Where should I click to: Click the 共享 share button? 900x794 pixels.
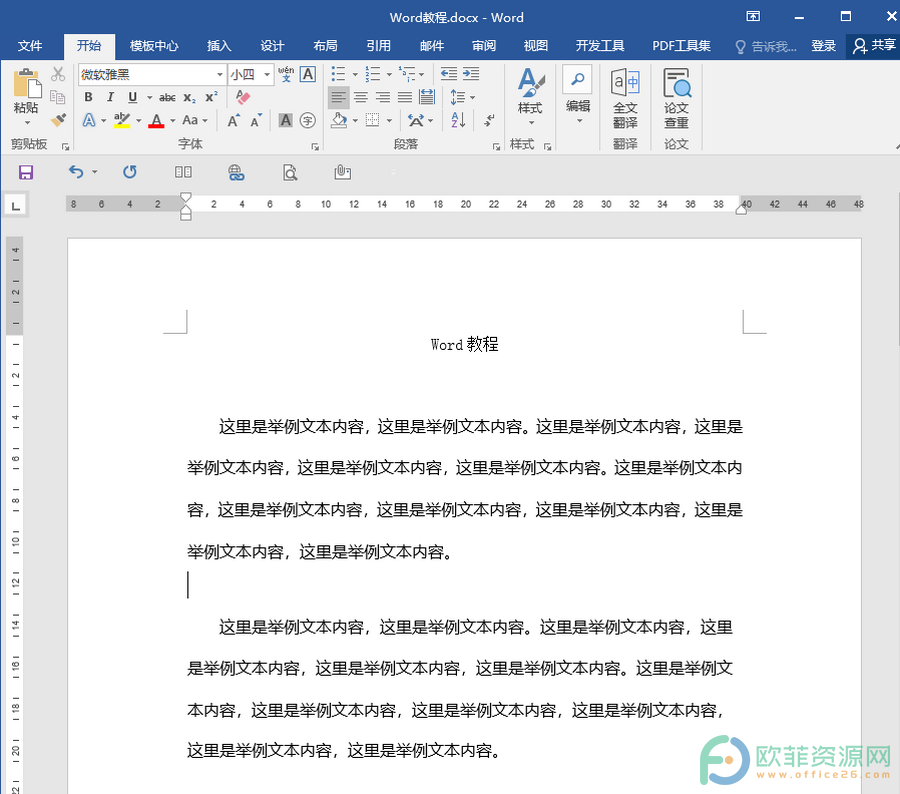(x=874, y=46)
